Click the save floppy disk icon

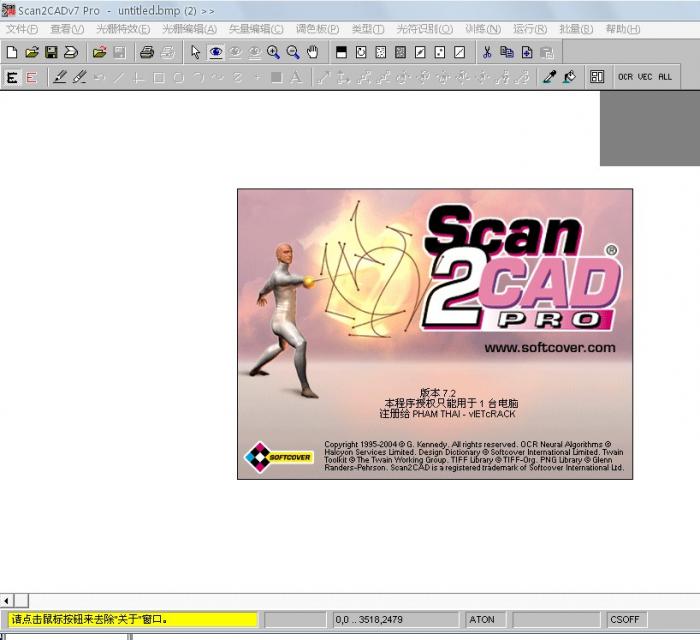pyautogui.click(x=51, y=52)
